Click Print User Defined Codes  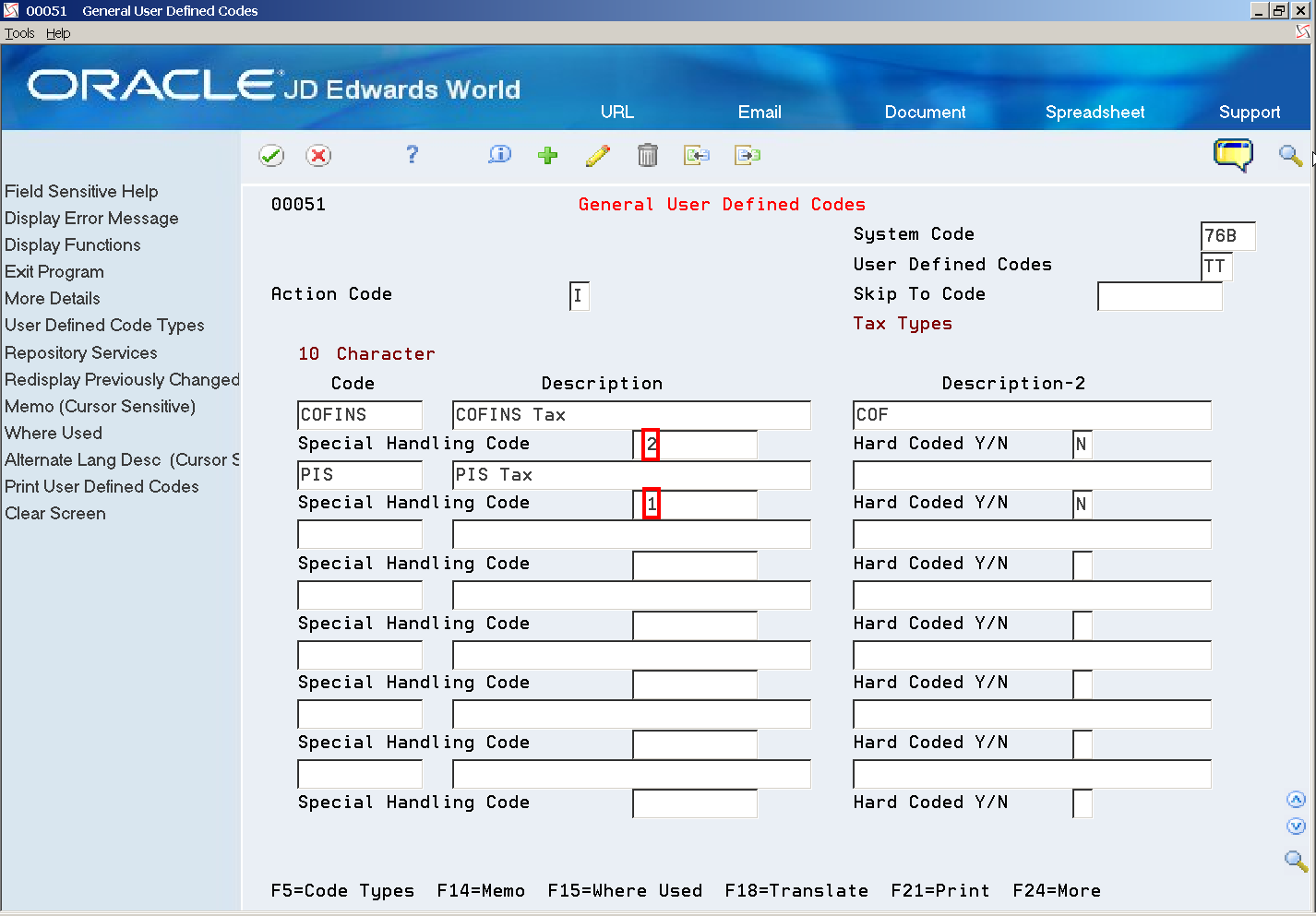tap(102, 486)
